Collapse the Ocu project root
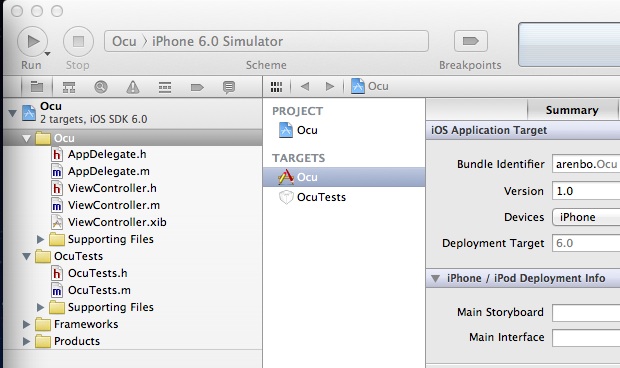 point(13,113)
